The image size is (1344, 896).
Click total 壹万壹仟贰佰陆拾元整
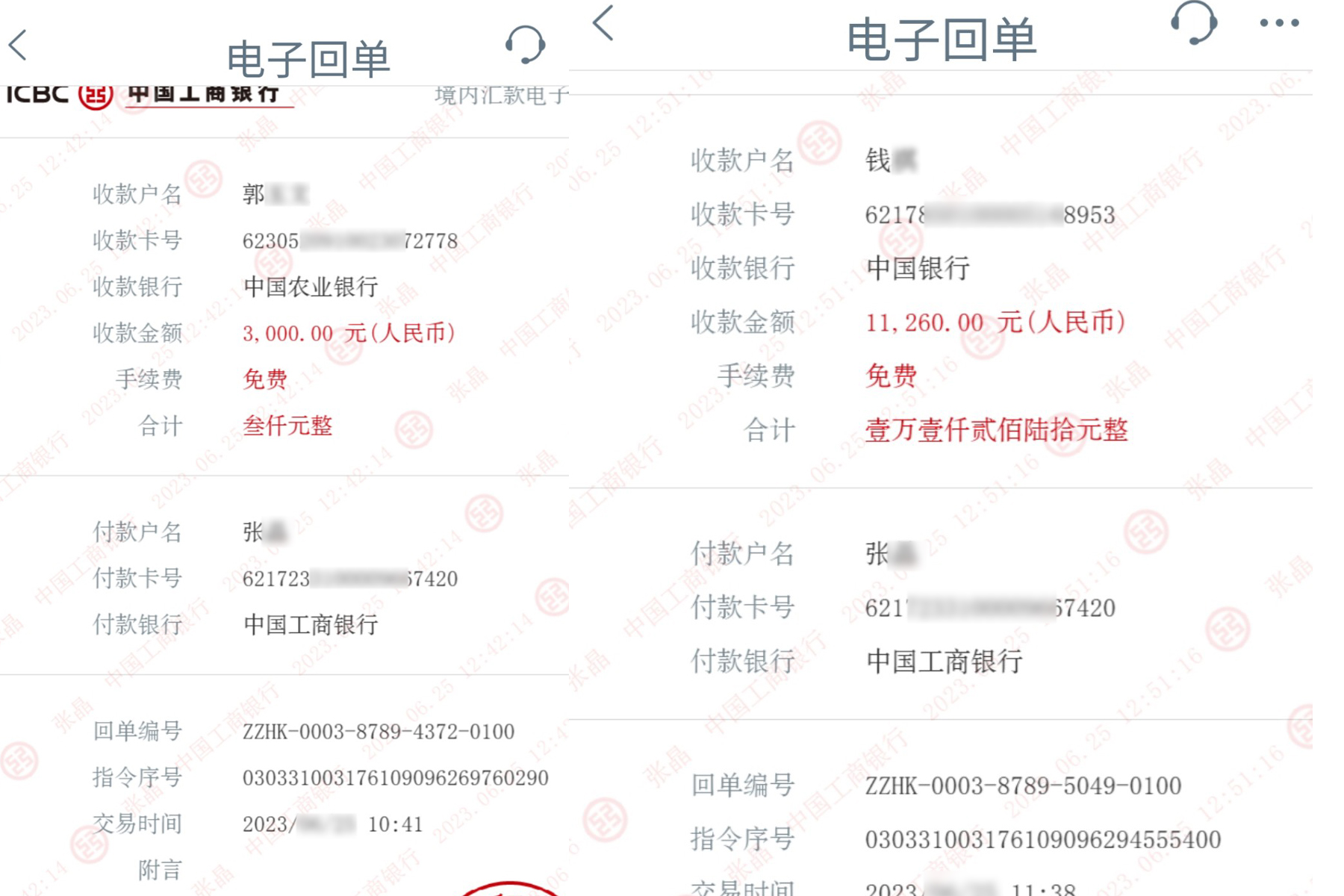click(996, 430)
